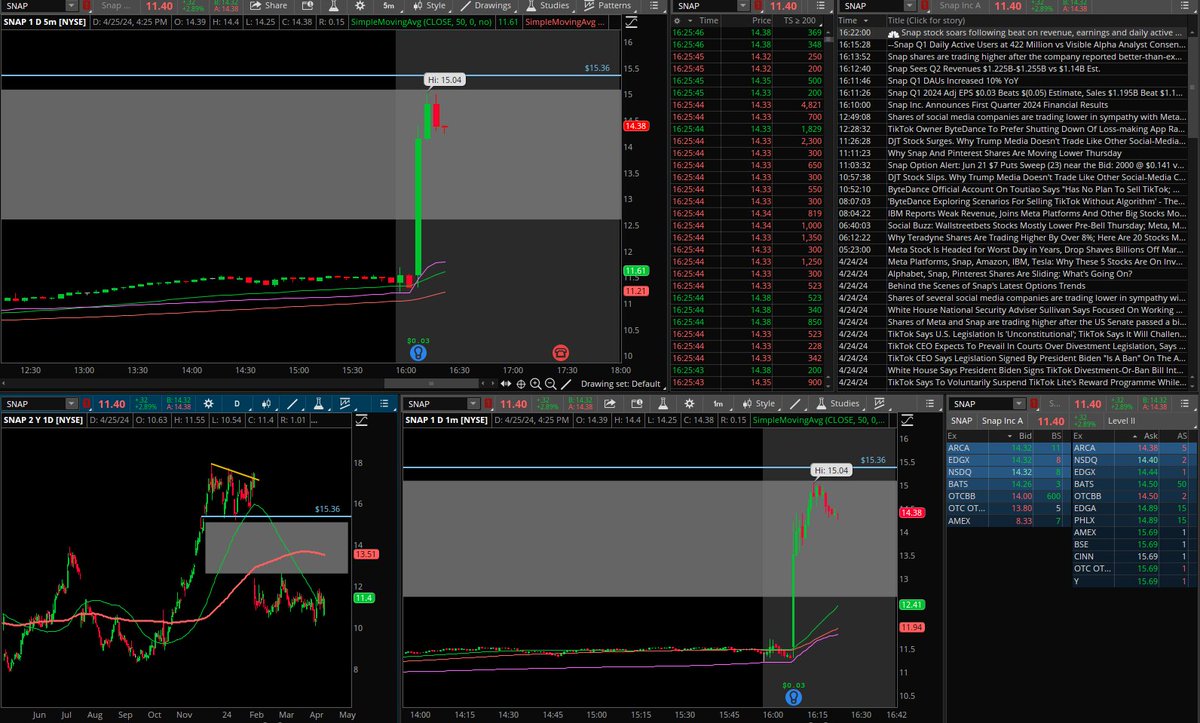Expand symbol dropdown in the top chart

tap(71, 6)
